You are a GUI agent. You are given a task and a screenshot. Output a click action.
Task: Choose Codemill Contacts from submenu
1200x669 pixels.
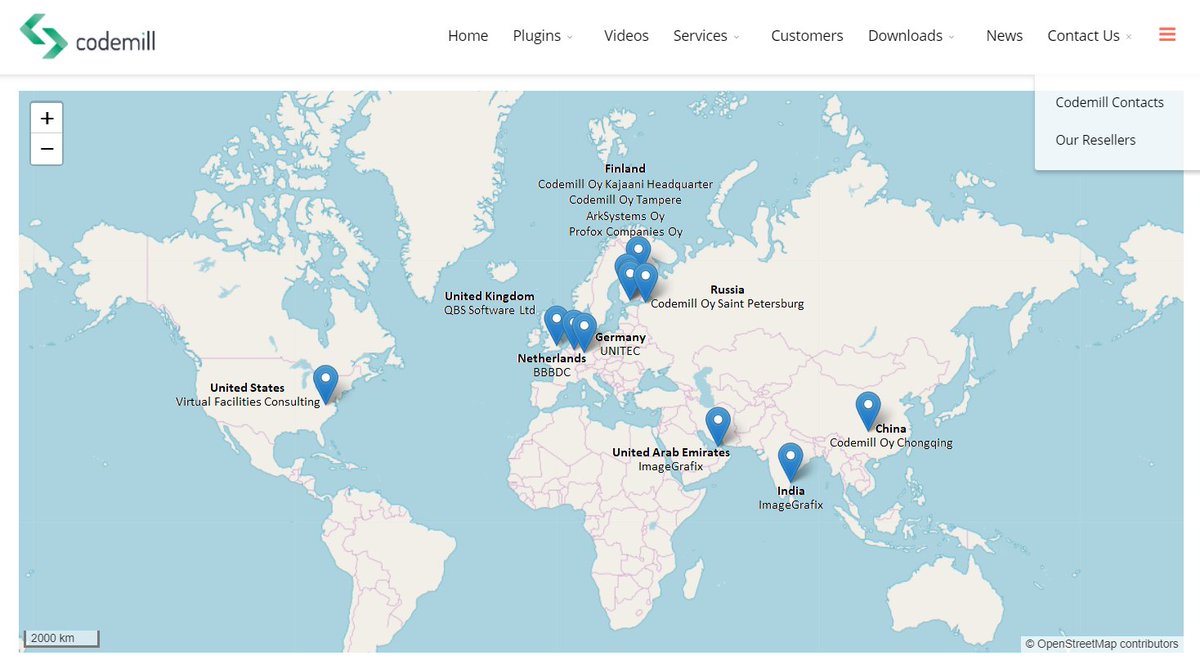tap(1110, 102)
